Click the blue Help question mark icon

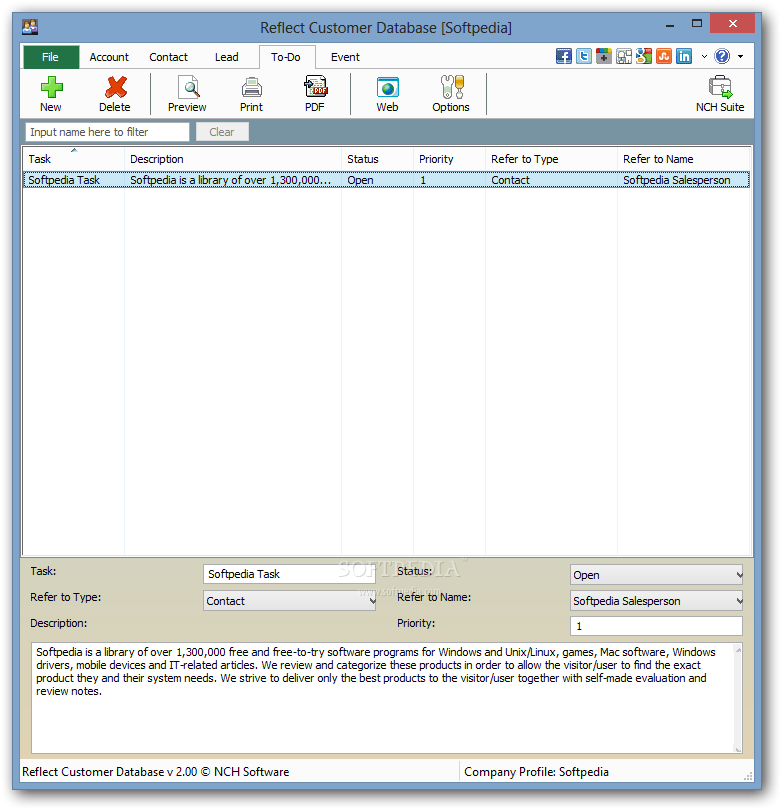point(722,56)
